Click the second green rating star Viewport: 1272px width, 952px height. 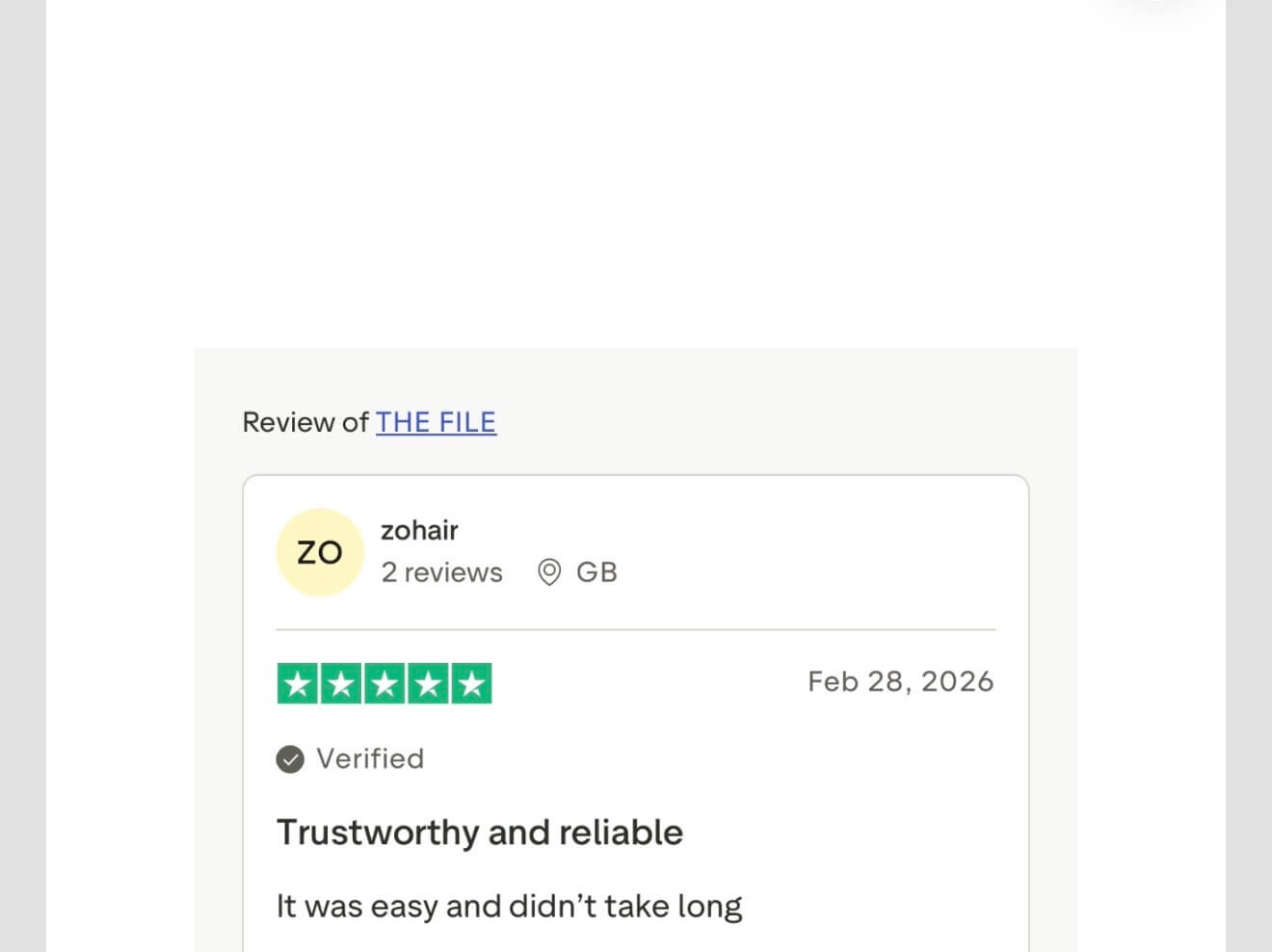(341, 683)
